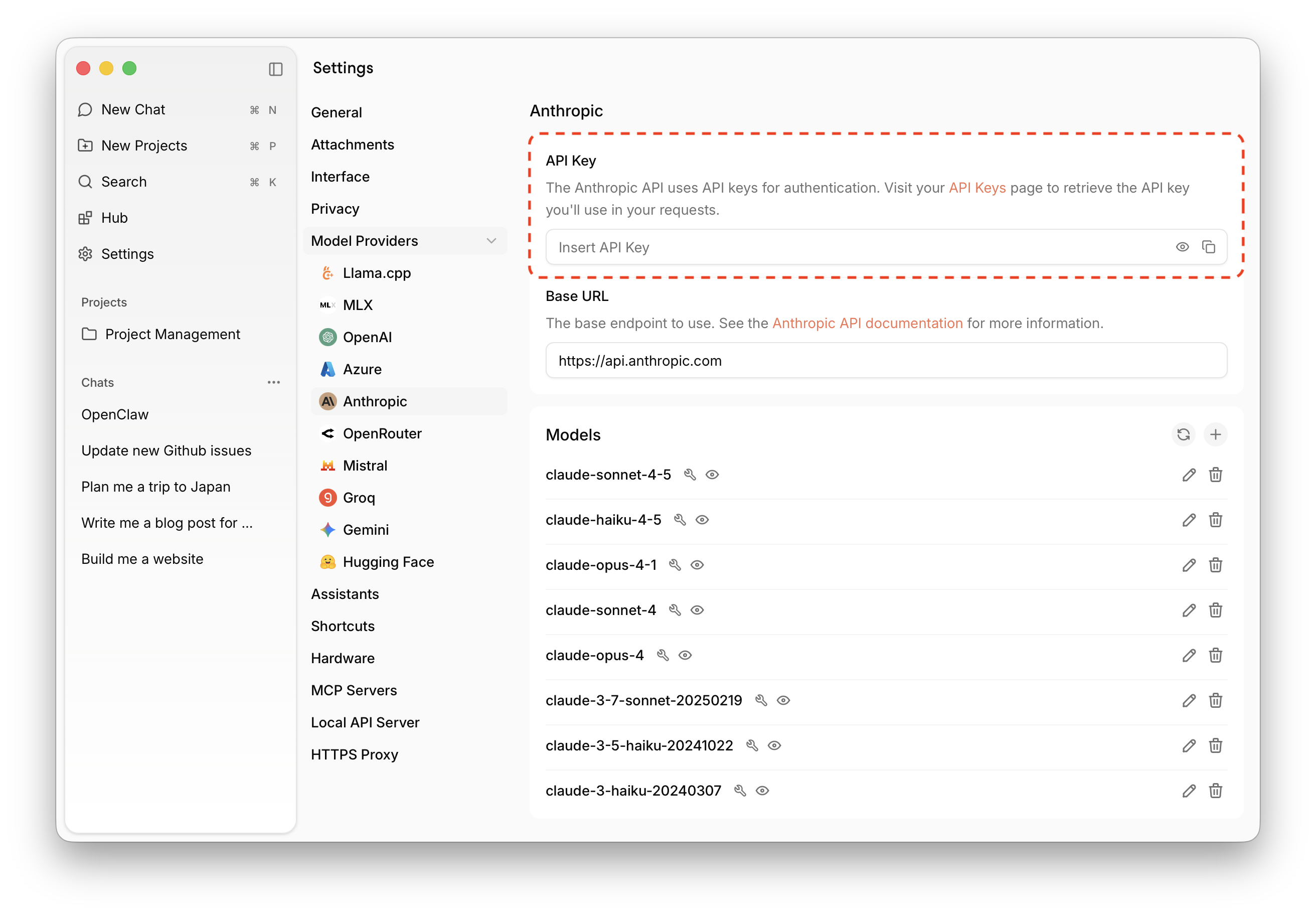Toggle vision eye icon for claude-sonnet-4
The image size is (1316, 916).
[697, 610]
